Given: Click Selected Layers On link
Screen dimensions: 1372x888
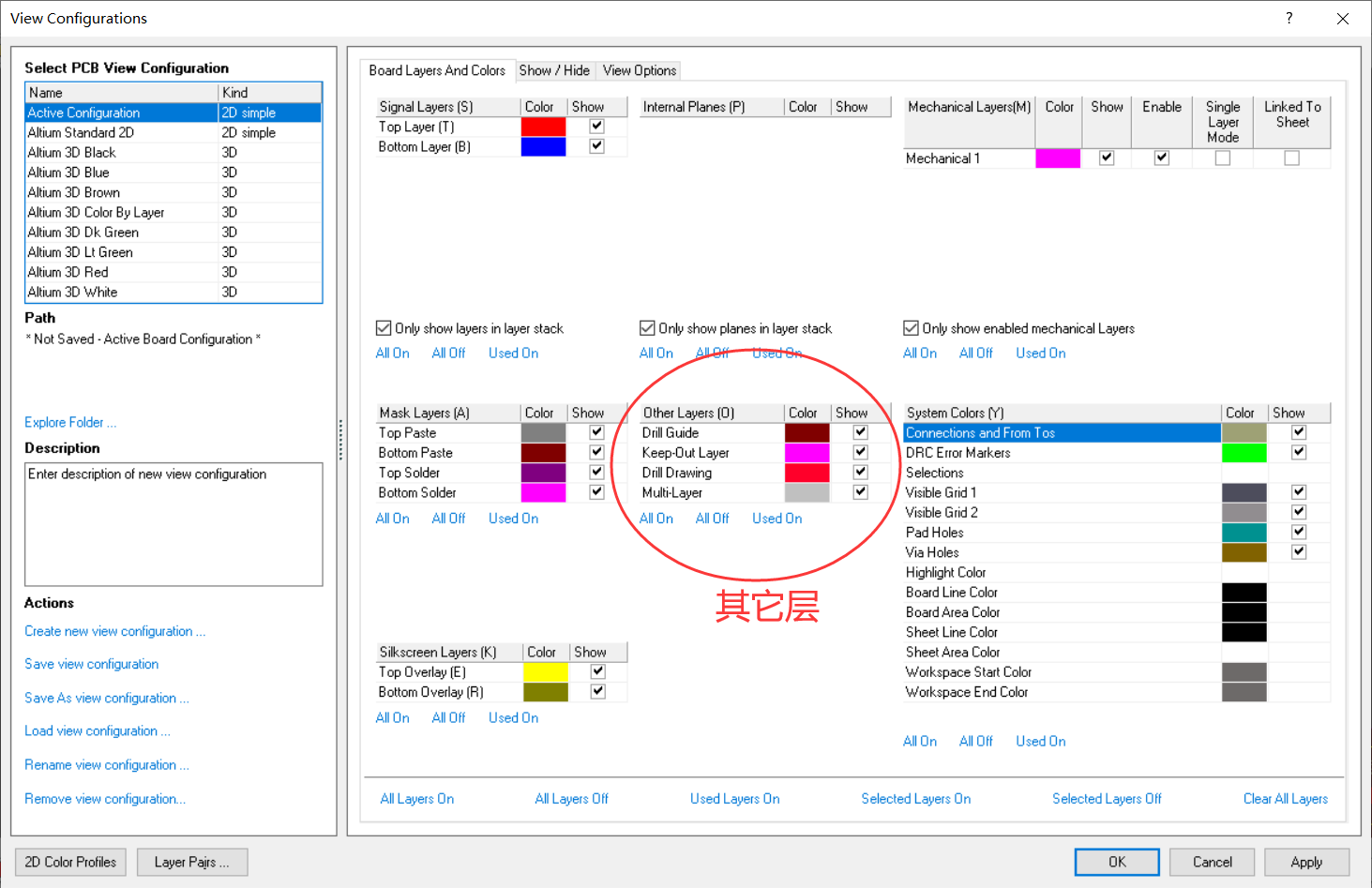Looking at the screenshot, I should [916, 799].
